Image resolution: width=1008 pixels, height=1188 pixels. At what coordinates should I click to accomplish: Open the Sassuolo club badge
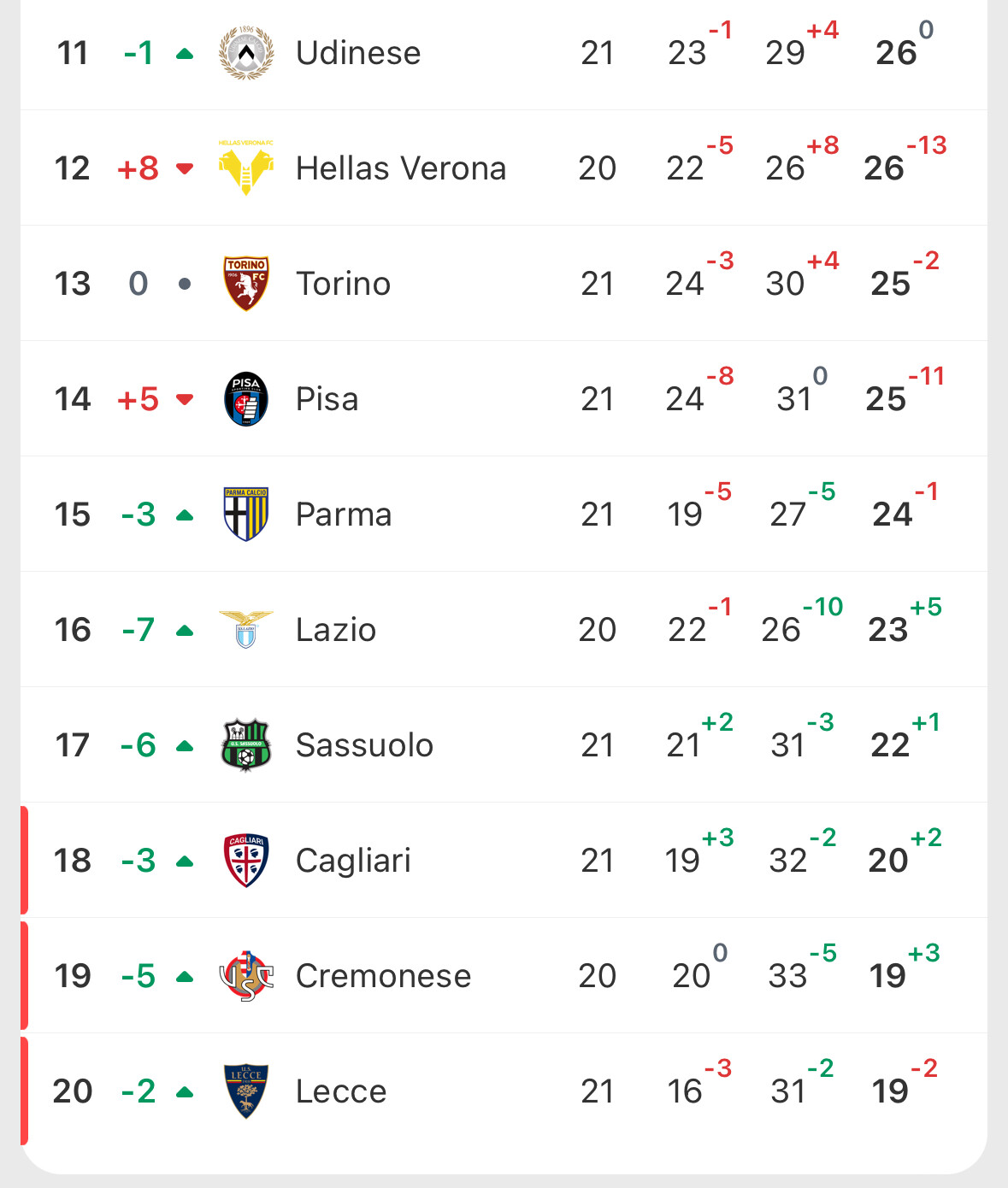[246, 745]
